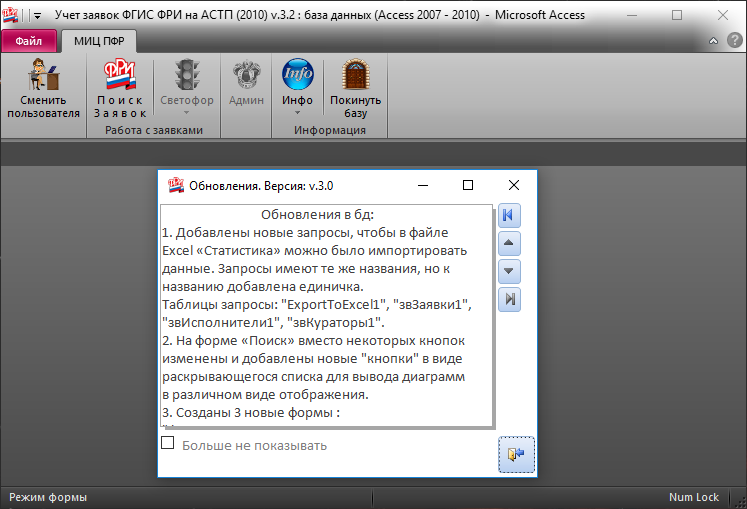Screen dimensions: 747x509
Task: Click the Сменить пользователя icon
Action: click(x=43, y=77)
